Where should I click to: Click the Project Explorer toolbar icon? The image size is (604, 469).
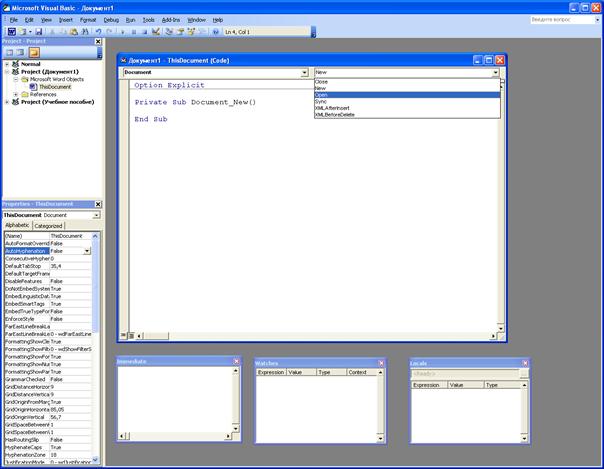[x=169, y=32]
